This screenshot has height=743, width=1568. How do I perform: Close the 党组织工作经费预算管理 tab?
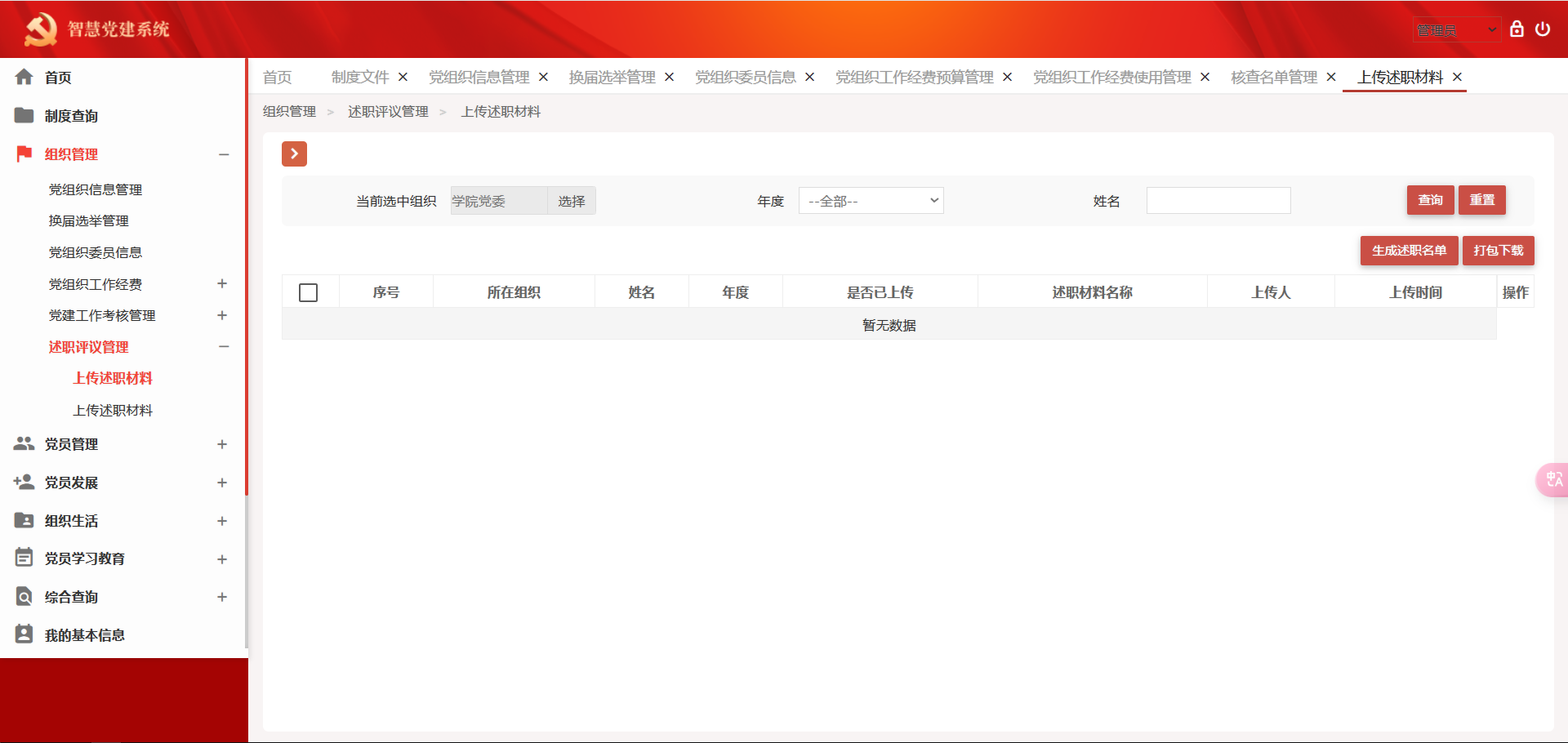coord(1007,77)
